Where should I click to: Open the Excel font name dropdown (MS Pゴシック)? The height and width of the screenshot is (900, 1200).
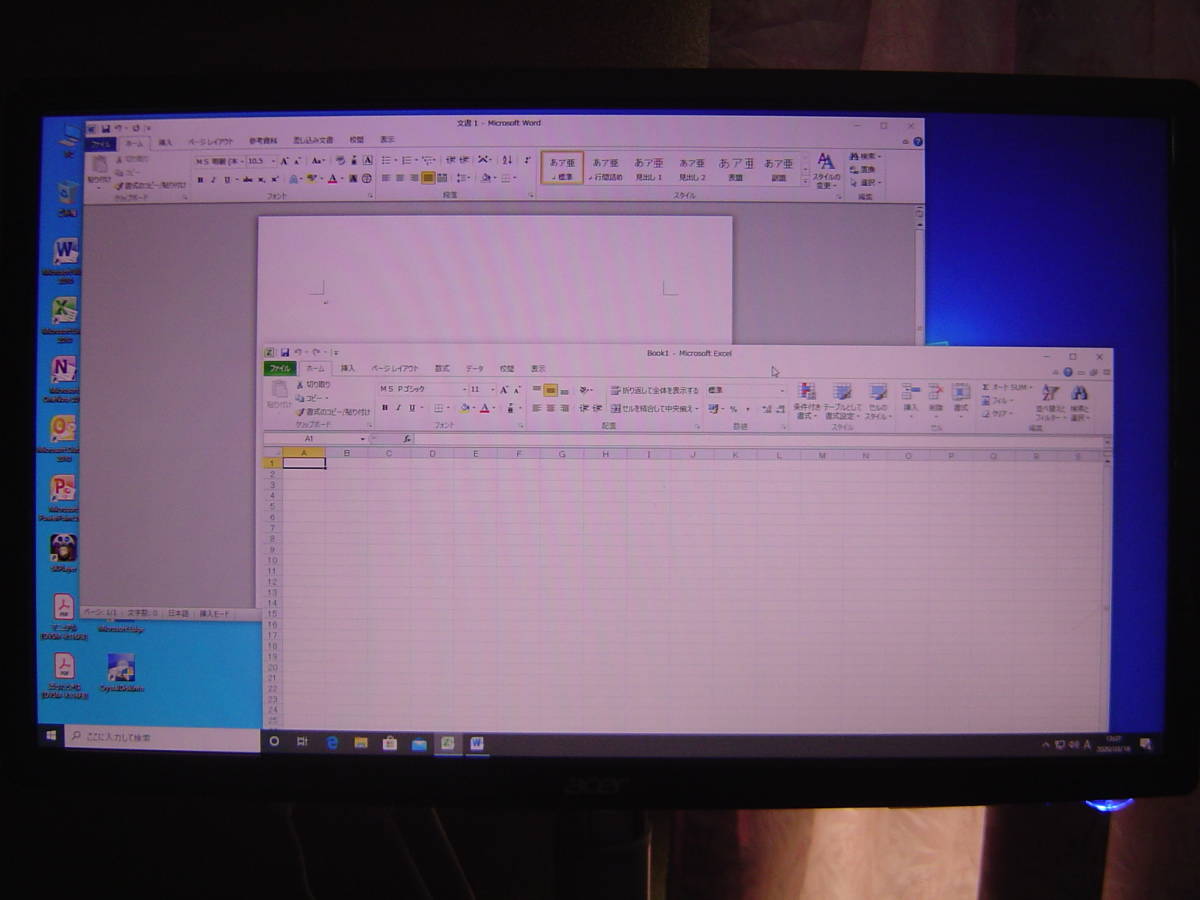(x=465, y=389)
